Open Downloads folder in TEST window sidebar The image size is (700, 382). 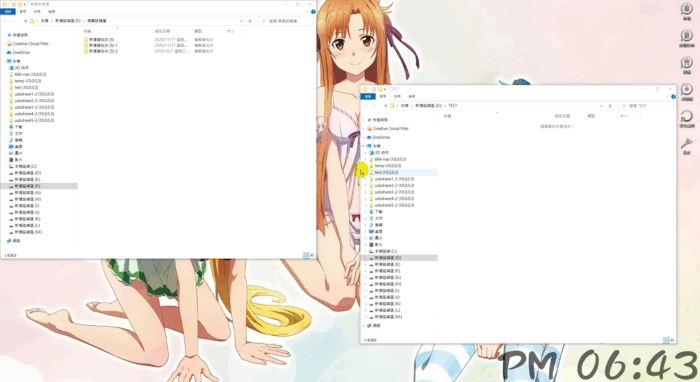(376, 212)
